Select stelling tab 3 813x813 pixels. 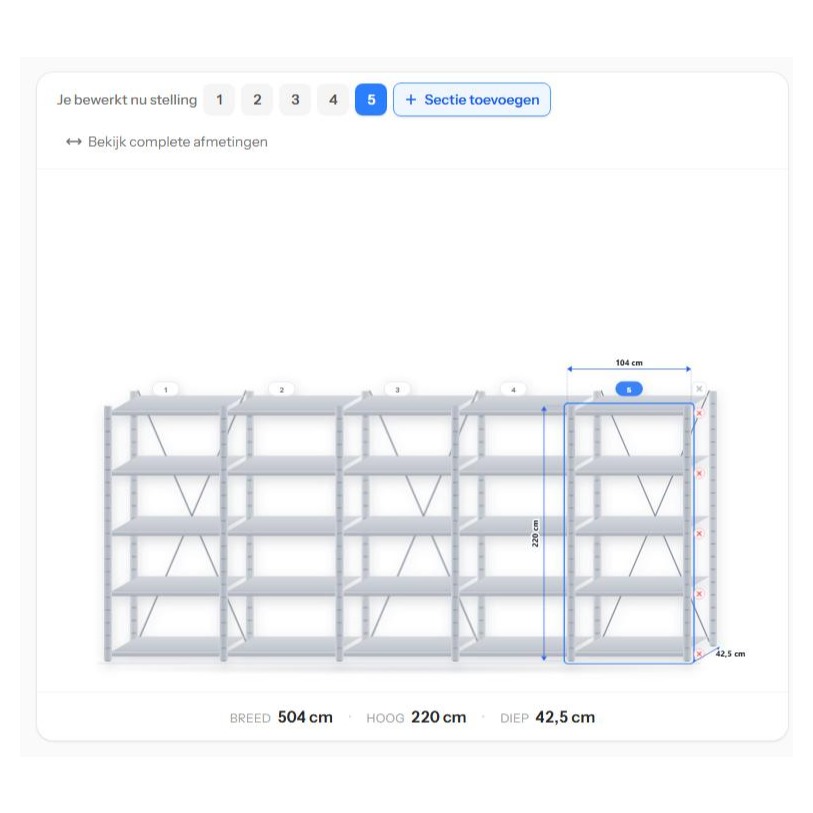295,100
